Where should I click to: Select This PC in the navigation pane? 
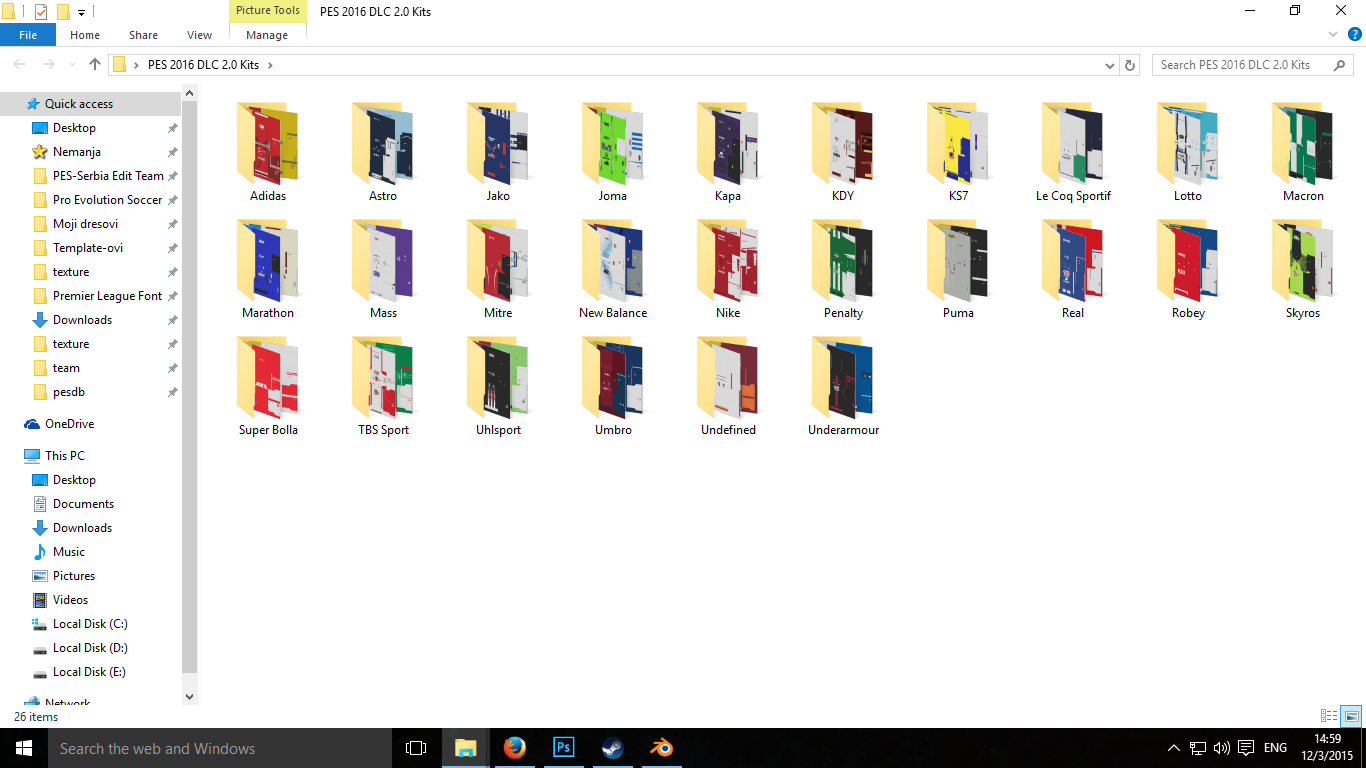click(x=65, y=456)
